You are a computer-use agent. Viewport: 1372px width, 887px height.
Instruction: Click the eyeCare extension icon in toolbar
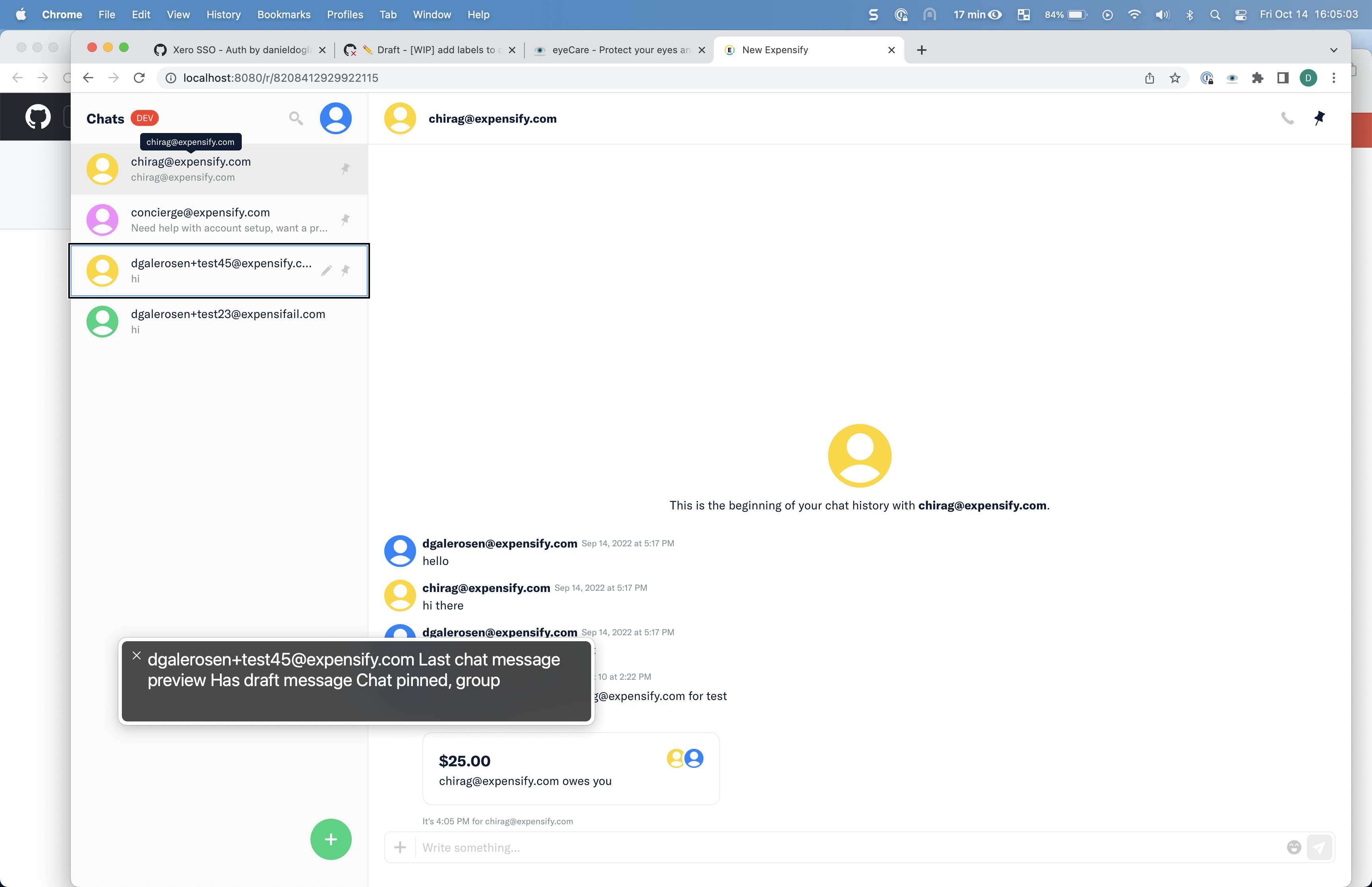coord(1231,78)
